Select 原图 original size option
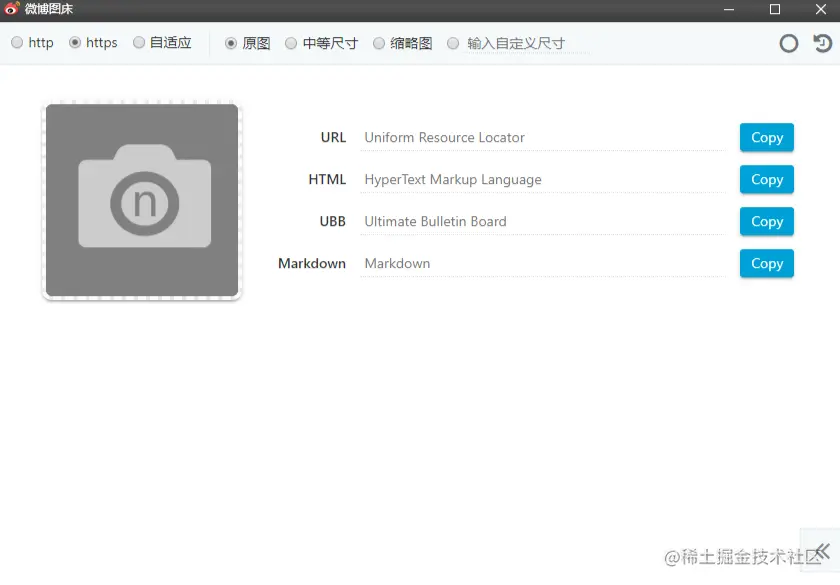This screenshot has height=585, width=840. point(231,43)
